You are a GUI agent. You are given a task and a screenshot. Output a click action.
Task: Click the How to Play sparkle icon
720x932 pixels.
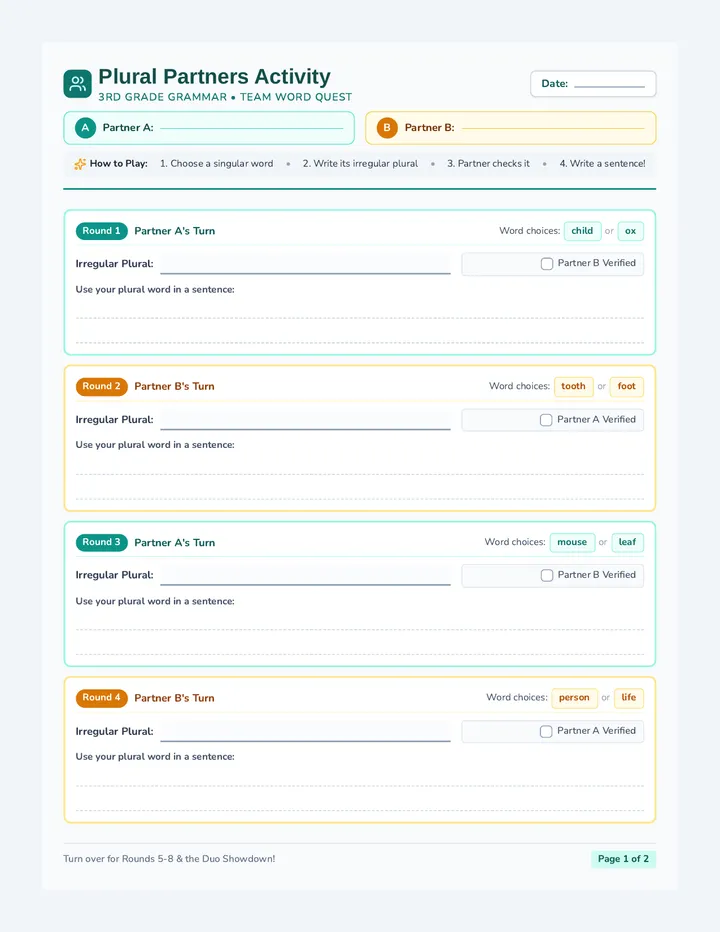point(80,164)
